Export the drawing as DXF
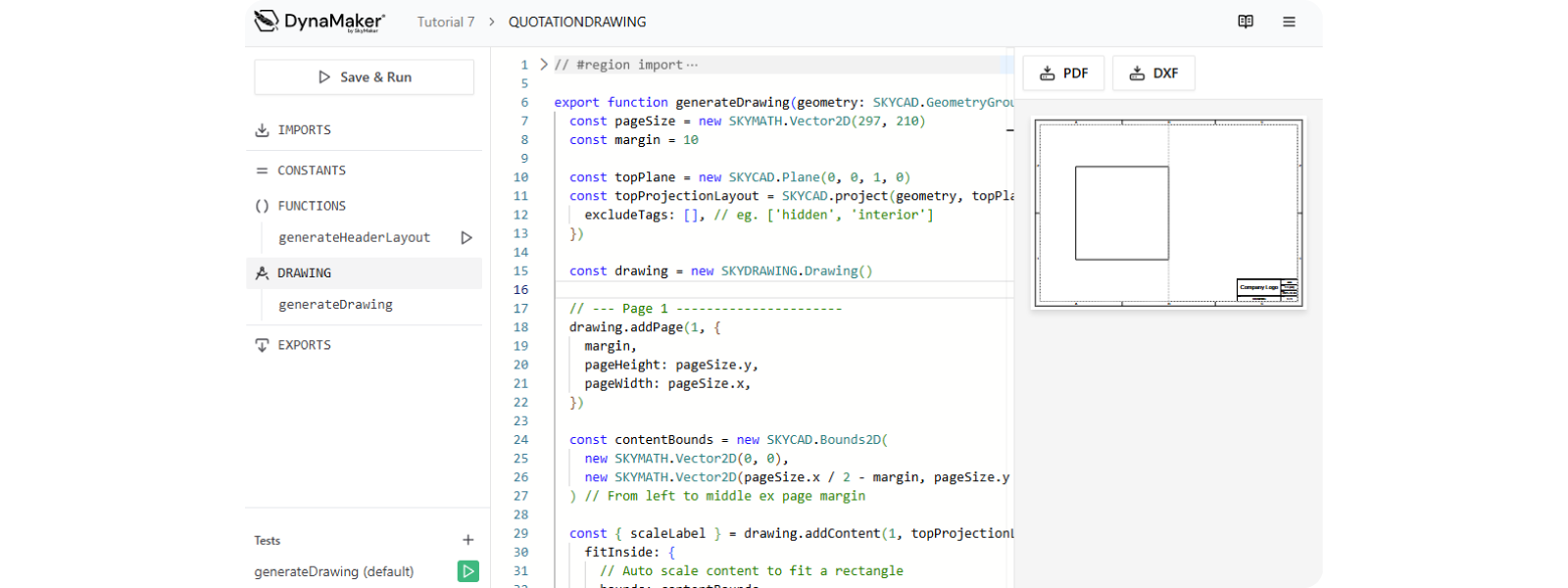 (1153, 73)
